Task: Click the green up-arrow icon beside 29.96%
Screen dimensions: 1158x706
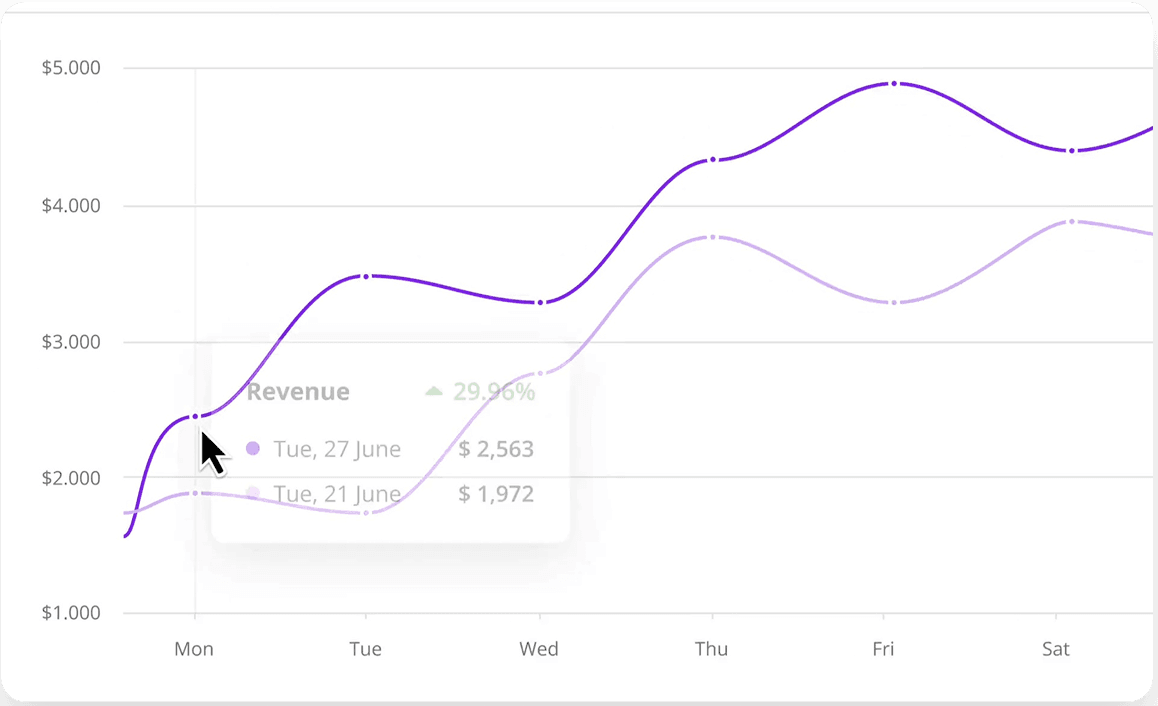Action: 433,392
